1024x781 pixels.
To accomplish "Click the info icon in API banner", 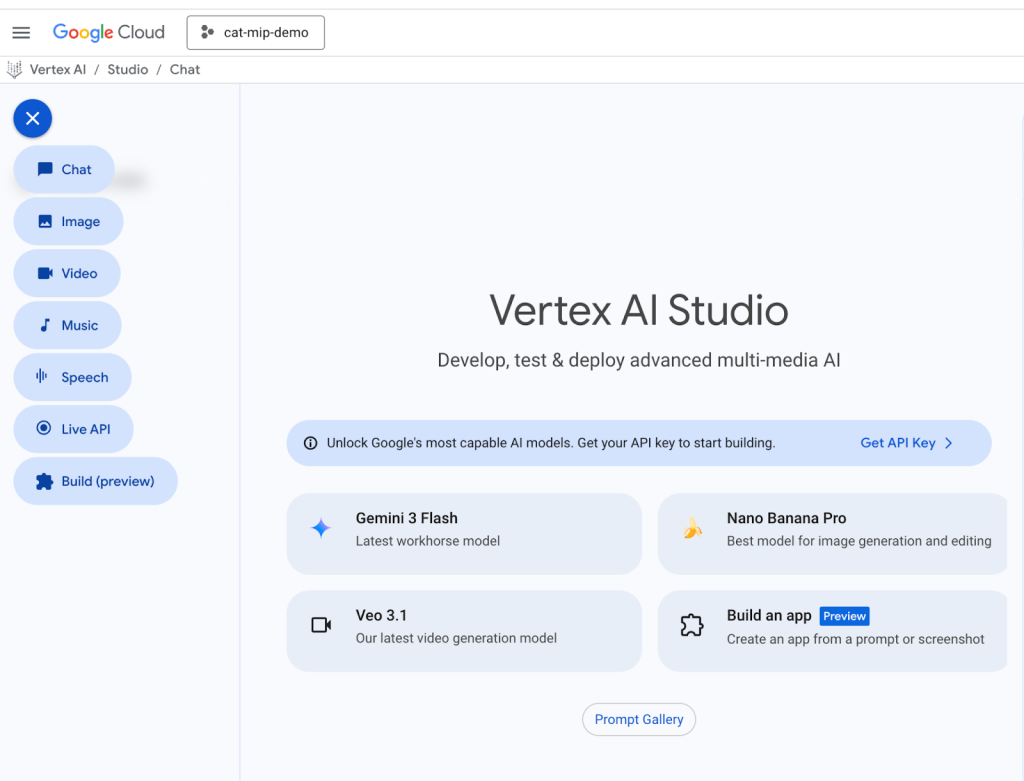I will (x=310, y=443).
